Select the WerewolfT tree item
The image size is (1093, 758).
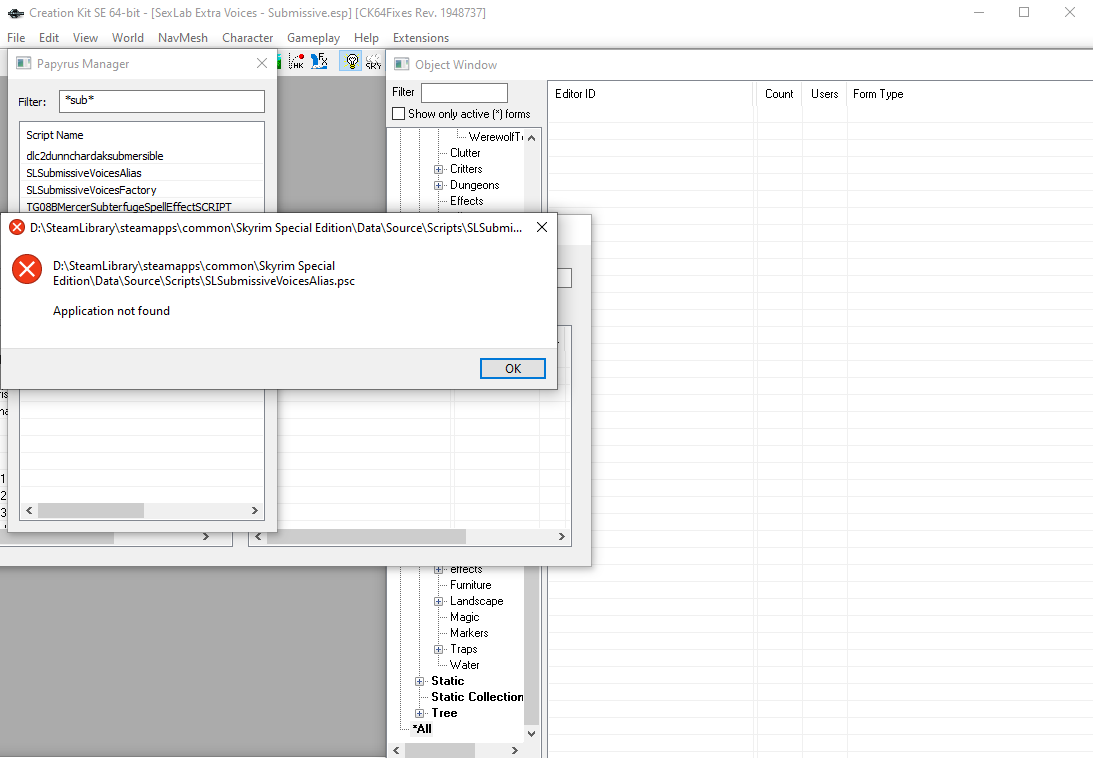coord(496,137)
